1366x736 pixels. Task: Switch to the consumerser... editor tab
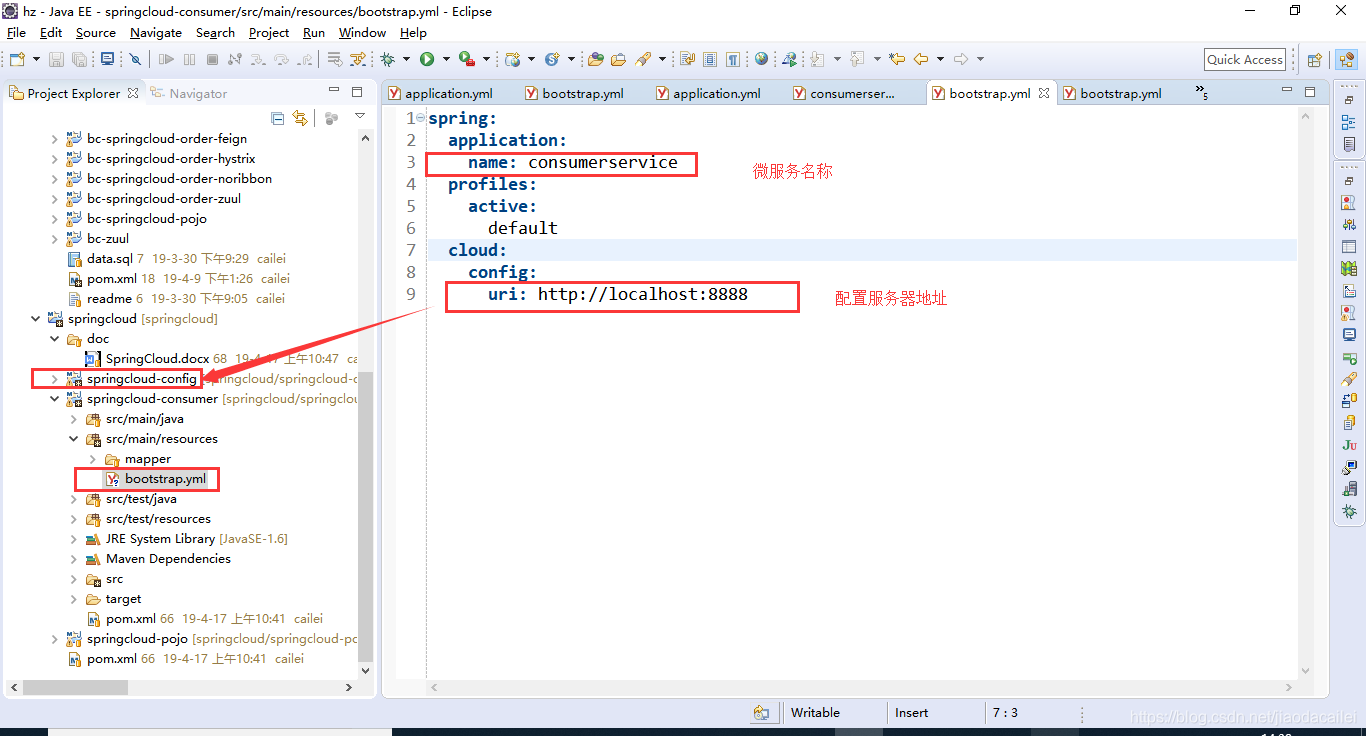(x=853, y=93)
